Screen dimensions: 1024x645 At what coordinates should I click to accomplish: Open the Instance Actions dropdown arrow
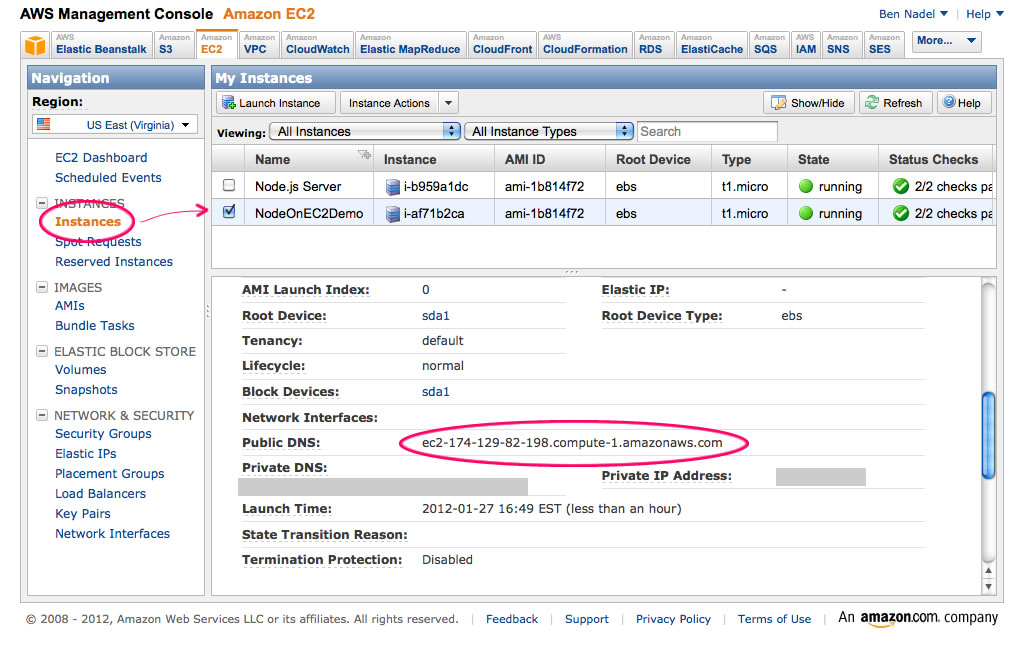tap(448, 102)
